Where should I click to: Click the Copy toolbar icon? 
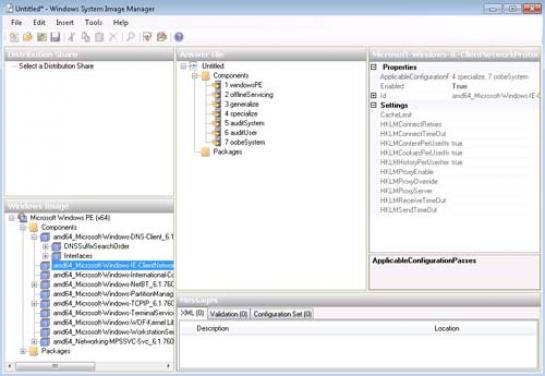point(86,37)
